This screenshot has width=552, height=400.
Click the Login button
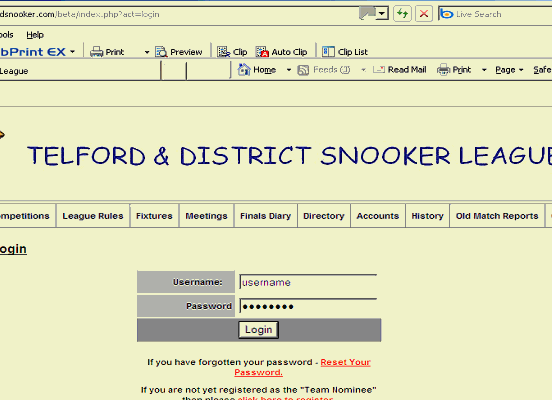coord(258,330)
